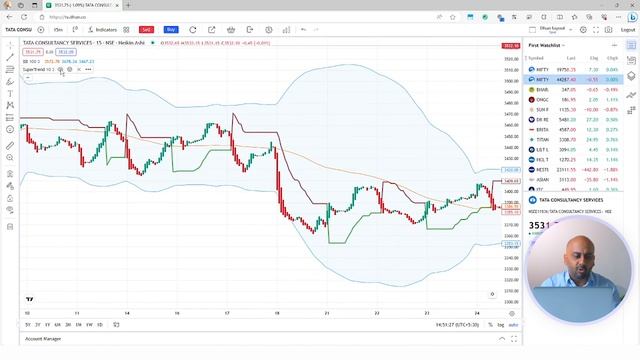Screen dimensions: 640x360
Task: Select the trend line drawing tool
Action: click(x=10, y=58)
